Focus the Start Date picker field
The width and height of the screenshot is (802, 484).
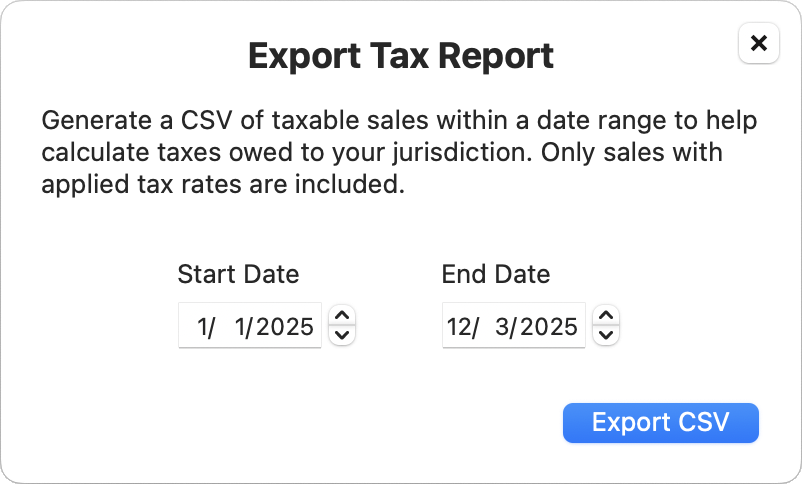coord(250,326)
